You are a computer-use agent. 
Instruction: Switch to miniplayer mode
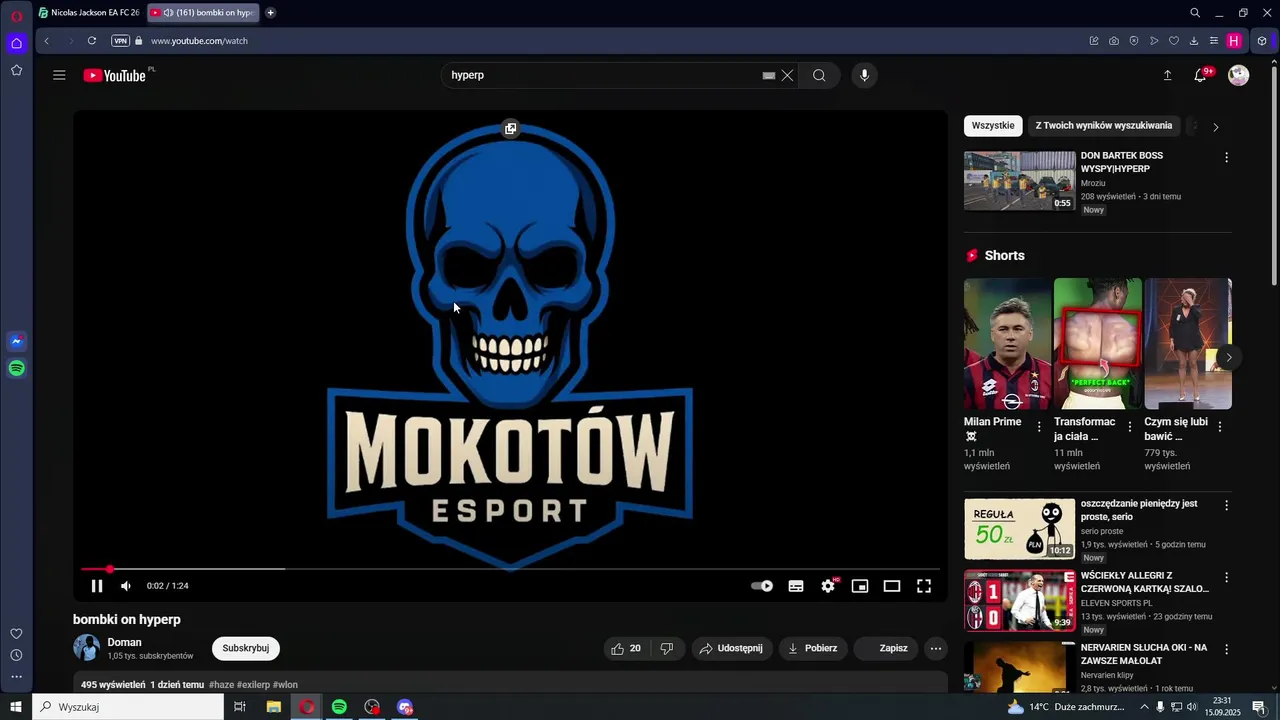click(x=860, y=586)
